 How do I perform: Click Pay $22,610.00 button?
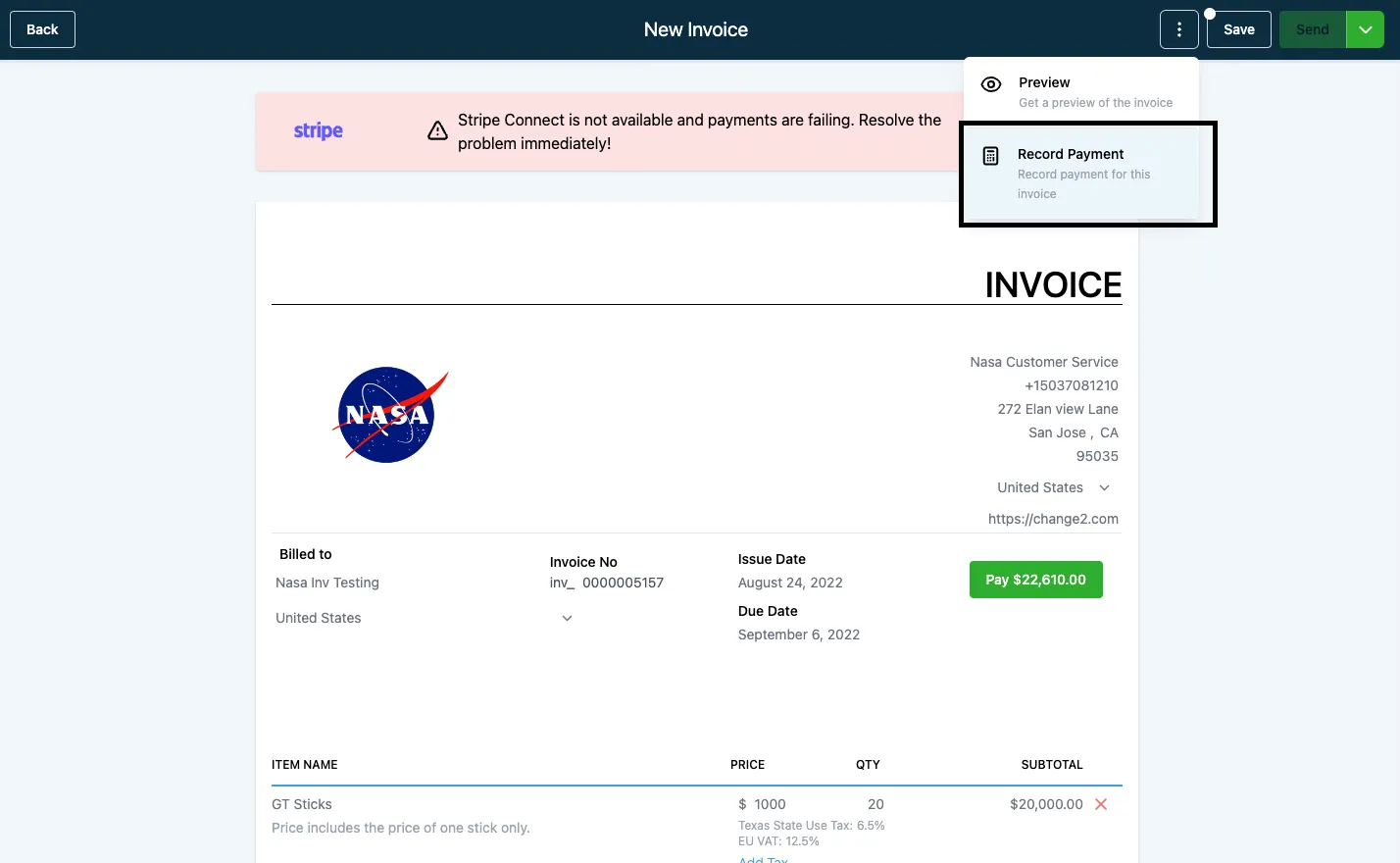pos(1036,580)
